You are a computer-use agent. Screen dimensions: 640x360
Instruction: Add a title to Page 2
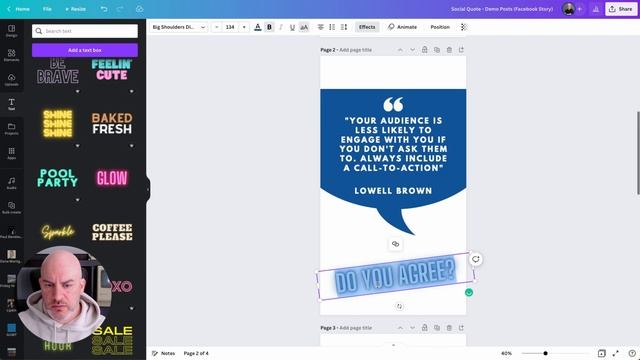(356, 50)
